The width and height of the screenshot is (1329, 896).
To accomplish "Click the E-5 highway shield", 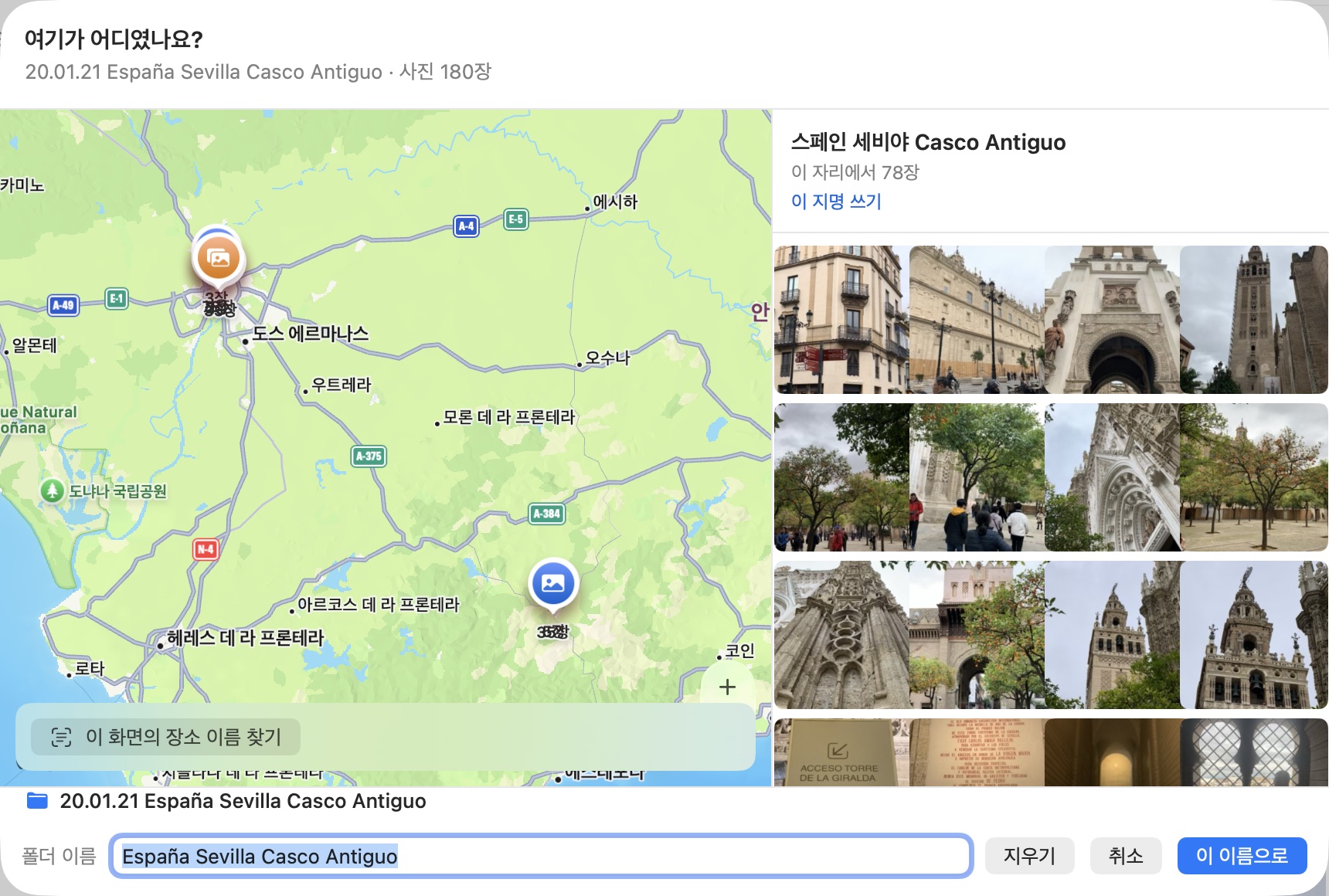I will [516, 219].
